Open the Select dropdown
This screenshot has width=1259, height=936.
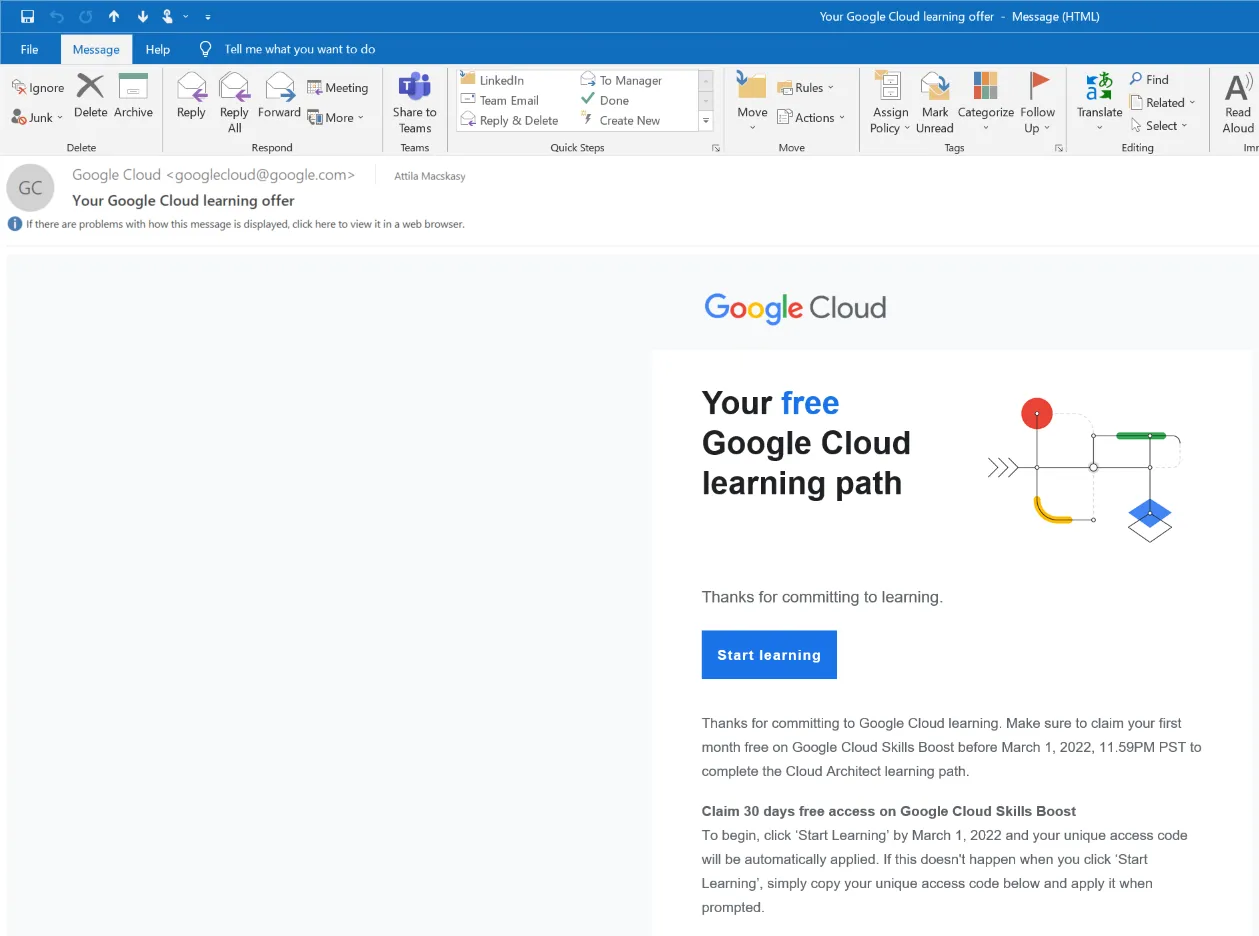pos(1160,125)
